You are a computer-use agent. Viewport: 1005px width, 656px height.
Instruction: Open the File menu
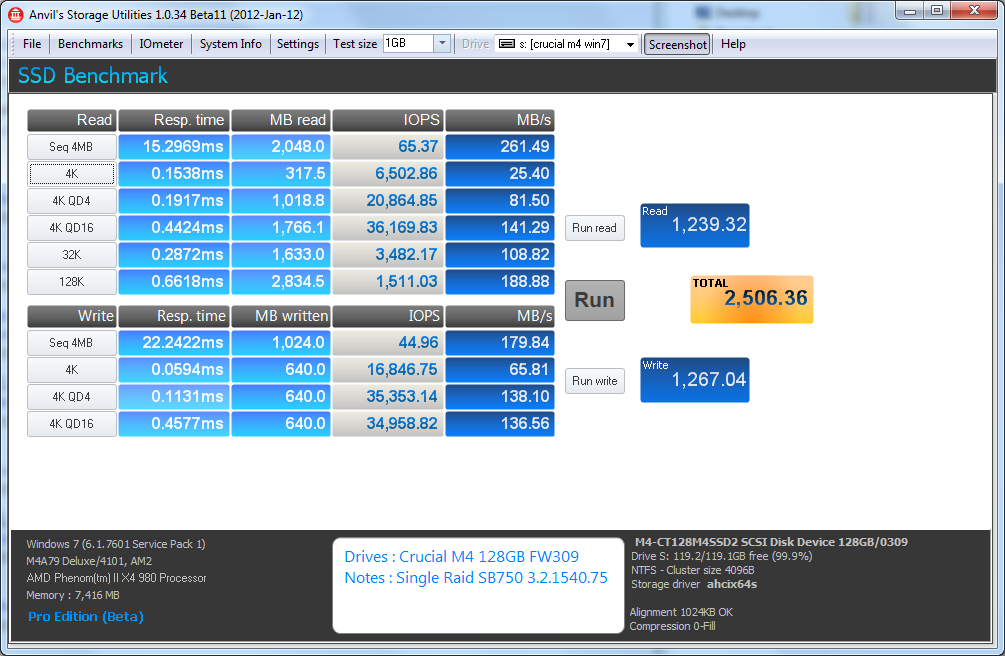coord(32,44)
